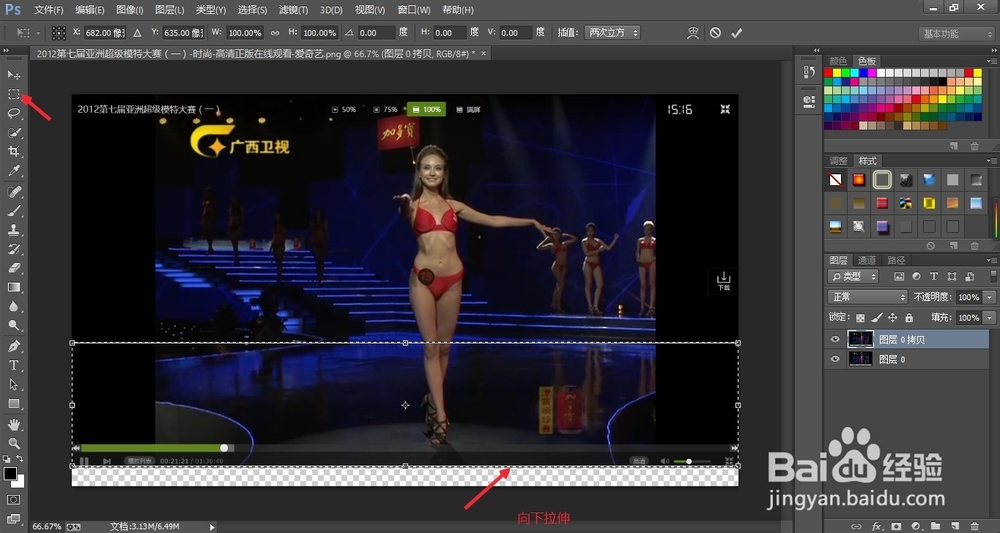Open the status bar info arrow menu
The width and height of the screenshot is (1000, 533).
[212, 527]
